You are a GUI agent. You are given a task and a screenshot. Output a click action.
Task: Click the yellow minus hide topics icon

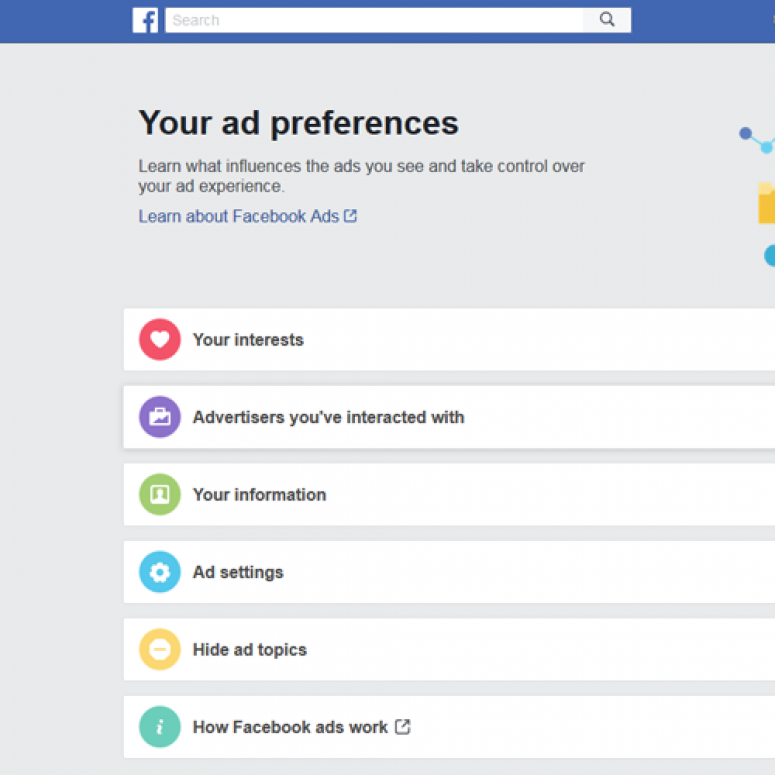(160, 649)
